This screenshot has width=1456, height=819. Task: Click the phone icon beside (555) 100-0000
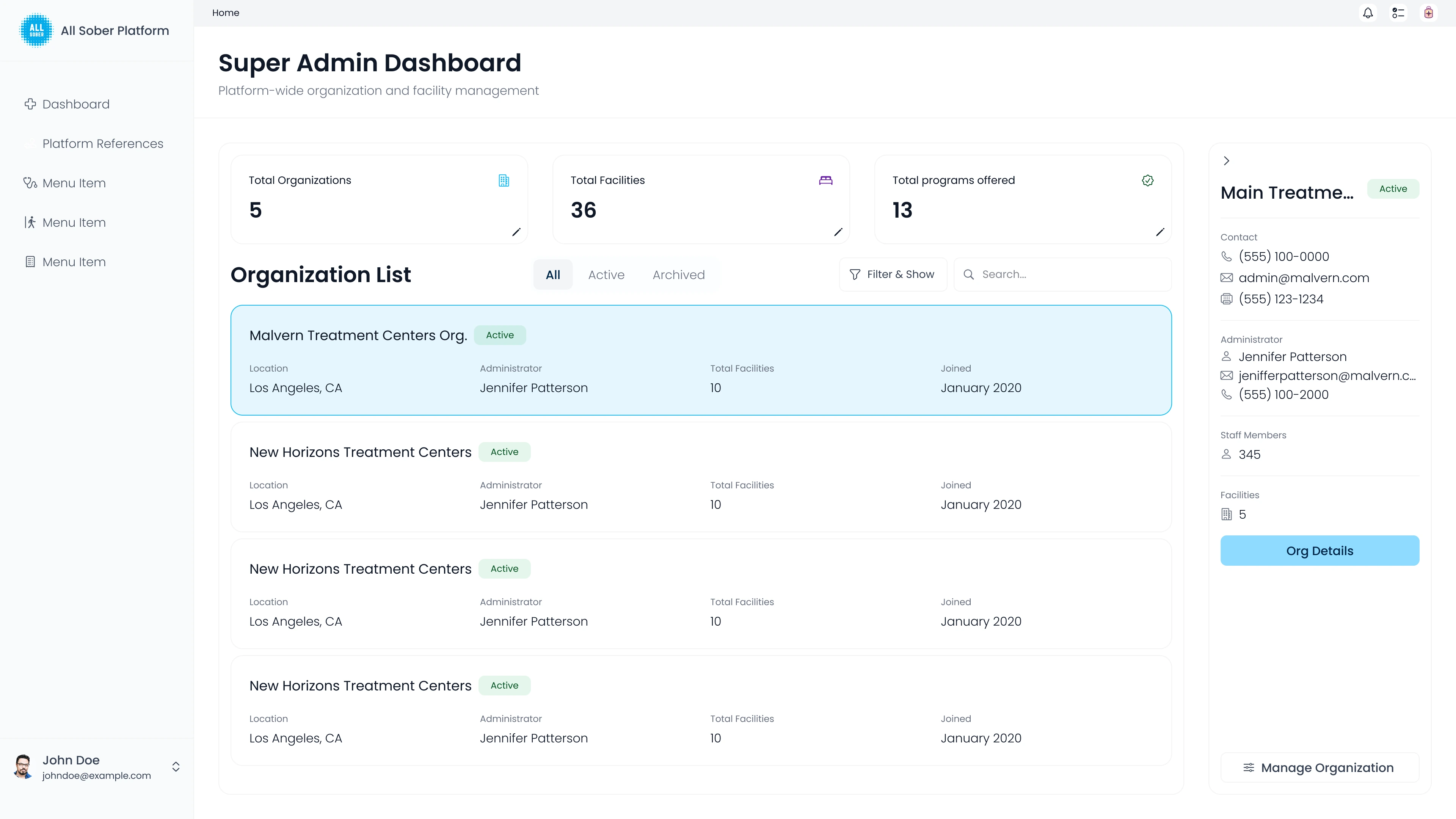pyautogui.click(x=1227, y=257)
